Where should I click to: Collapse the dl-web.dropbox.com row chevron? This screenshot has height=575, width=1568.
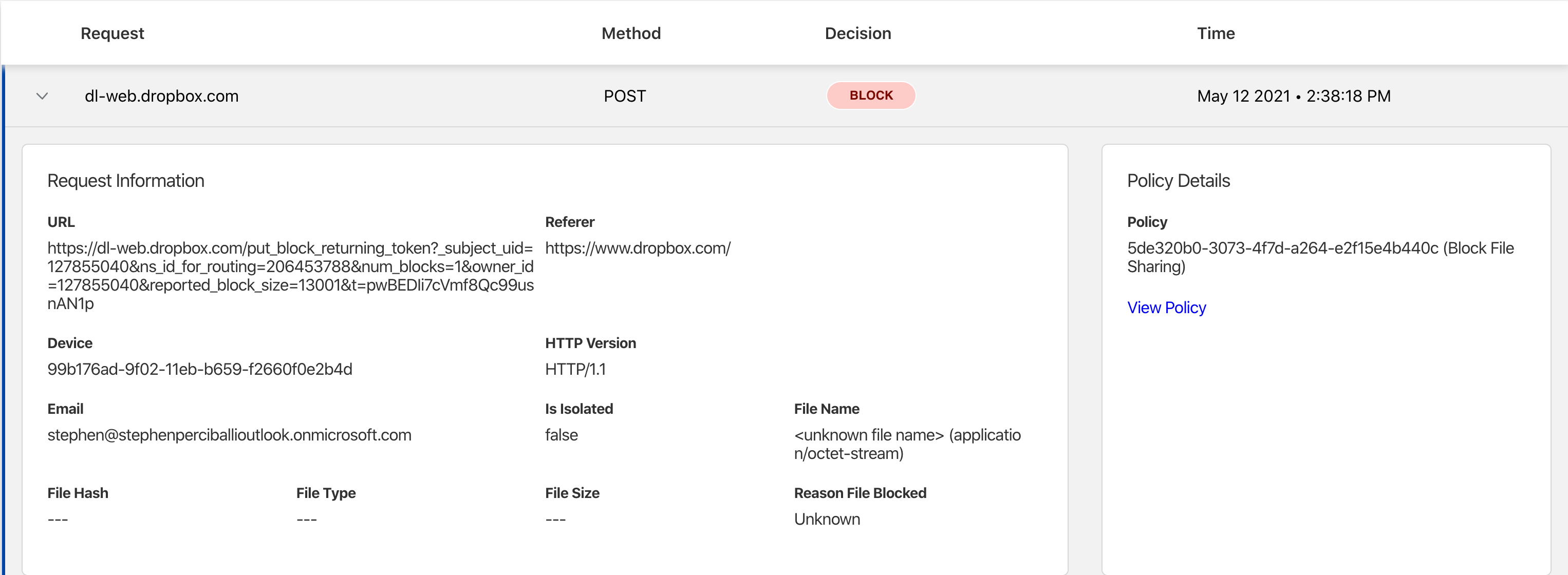point(42,96)
